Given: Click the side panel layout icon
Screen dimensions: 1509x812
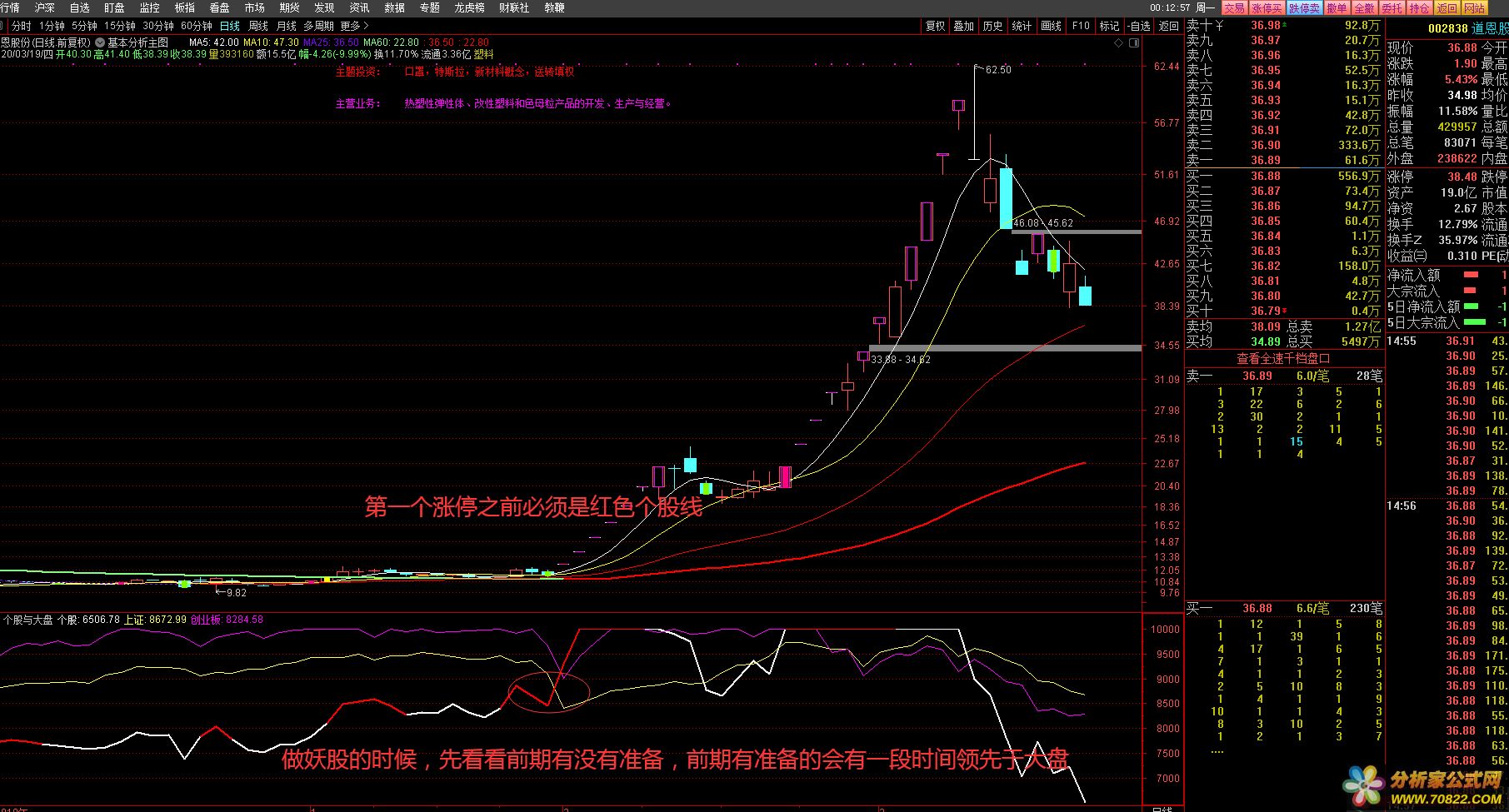Looking at the screenshot, I should coord(1132,42).
